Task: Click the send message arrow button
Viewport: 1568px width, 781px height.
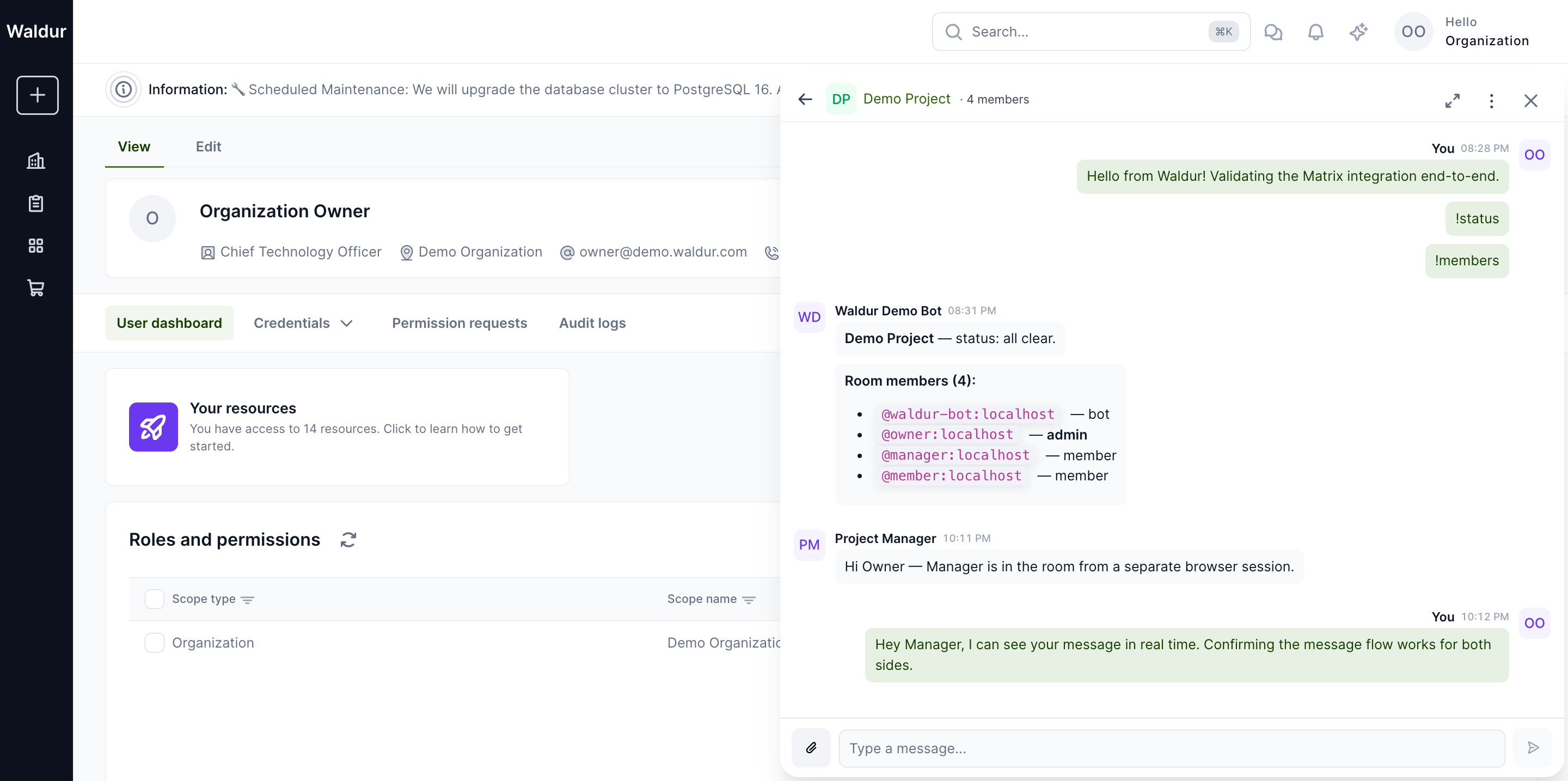Action: click(1533, 748)
